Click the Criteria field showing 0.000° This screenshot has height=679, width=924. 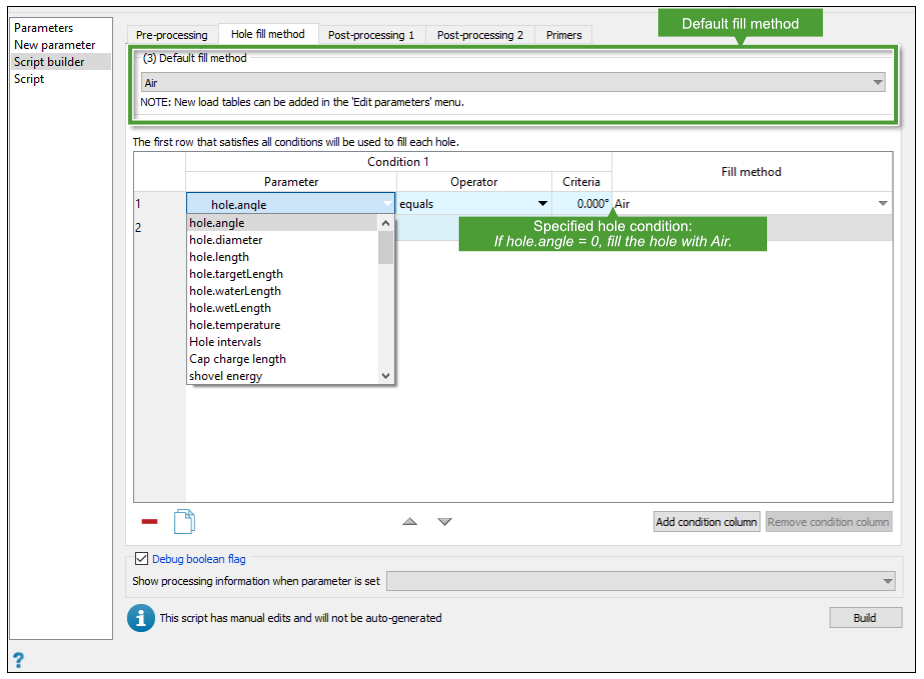(582, 204)
